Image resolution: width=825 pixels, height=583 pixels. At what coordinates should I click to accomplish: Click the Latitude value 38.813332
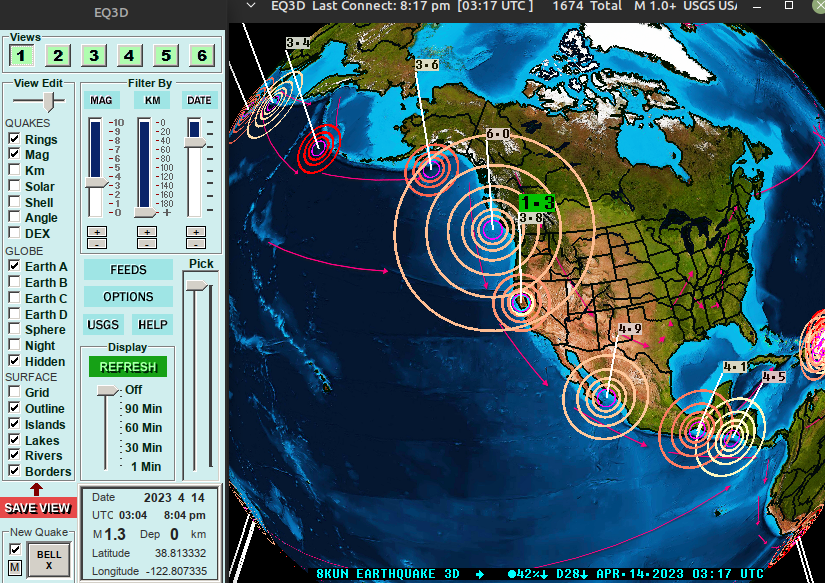[x=180, y=553]
